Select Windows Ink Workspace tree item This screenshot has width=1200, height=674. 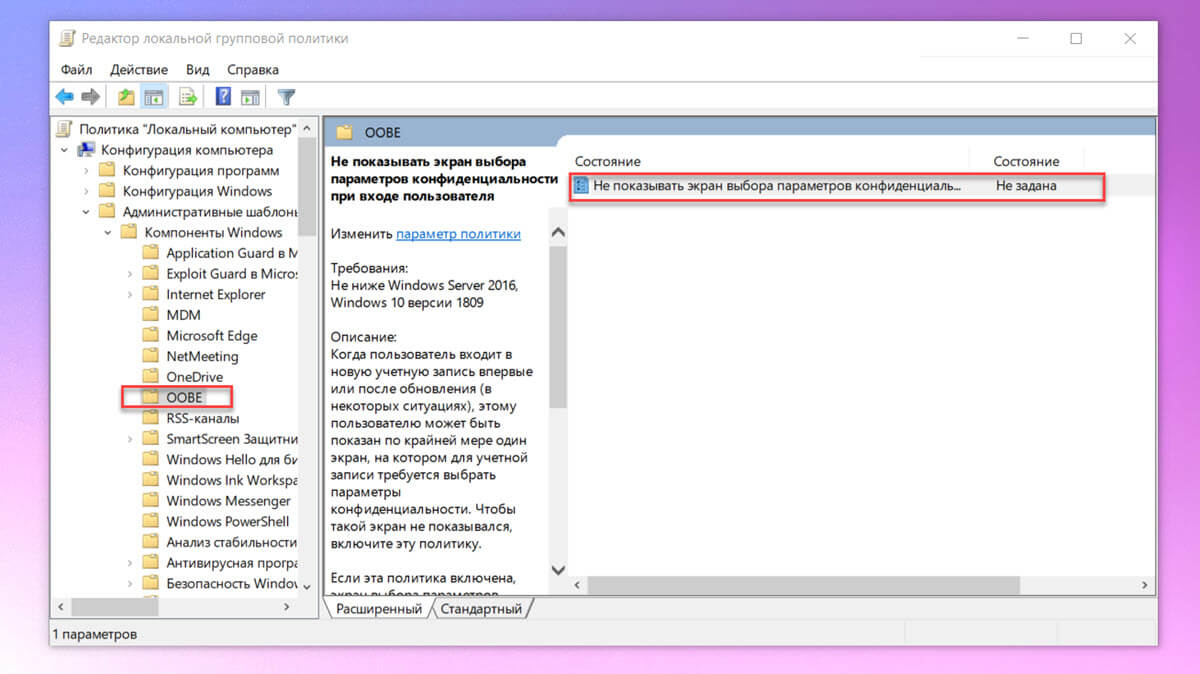click(x=232, y=480)
